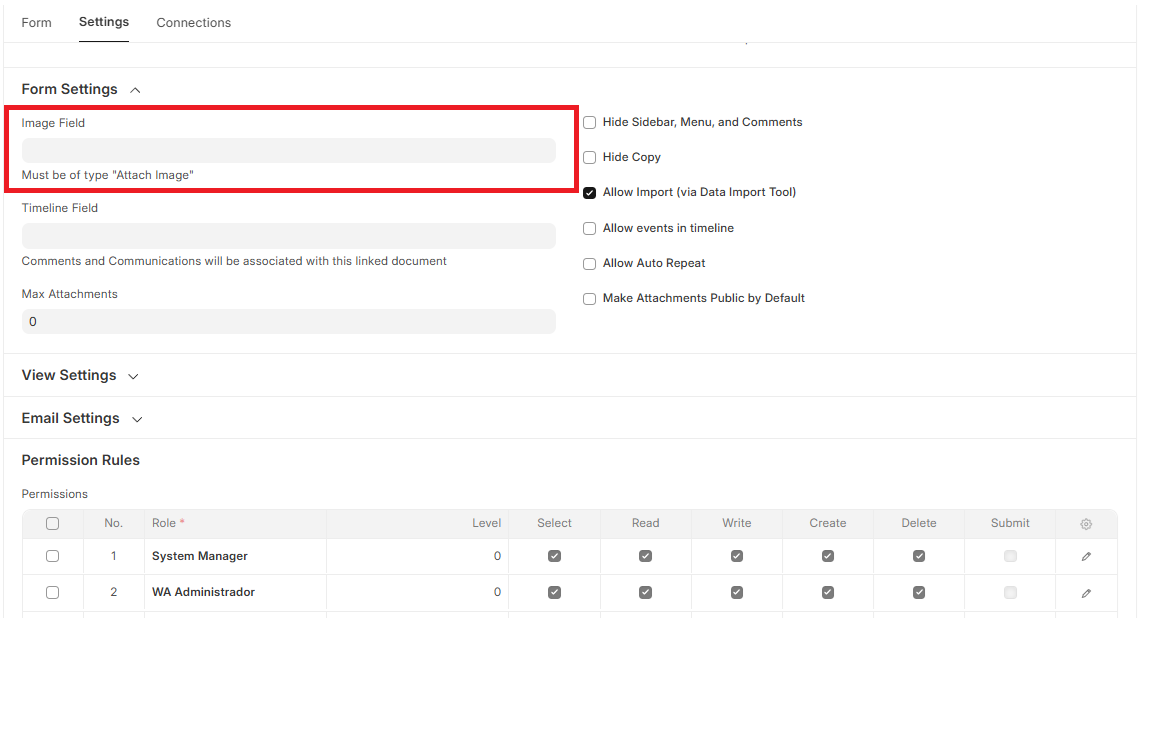The image size is (1172, 744).
Task: Click the WA Administrador role entry
Action: tap(203, 592)
